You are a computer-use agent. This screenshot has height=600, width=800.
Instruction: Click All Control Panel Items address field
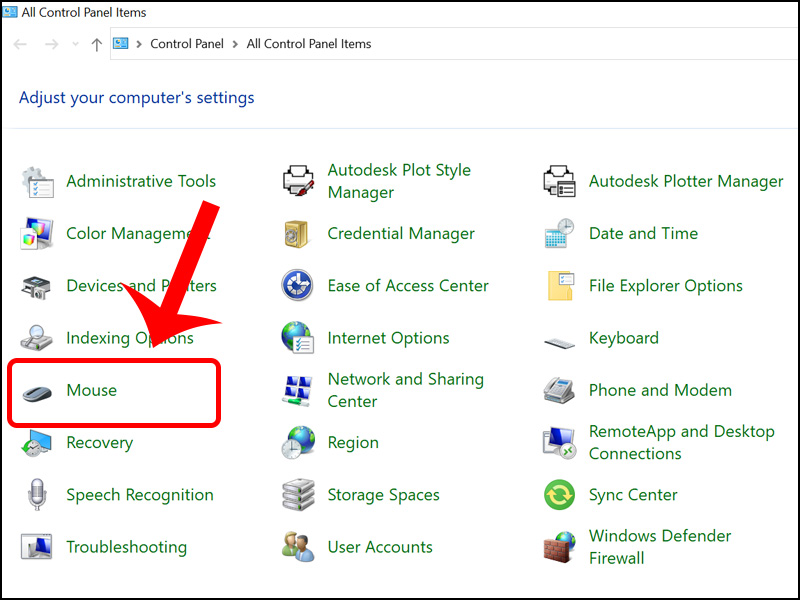coord(308,44)
